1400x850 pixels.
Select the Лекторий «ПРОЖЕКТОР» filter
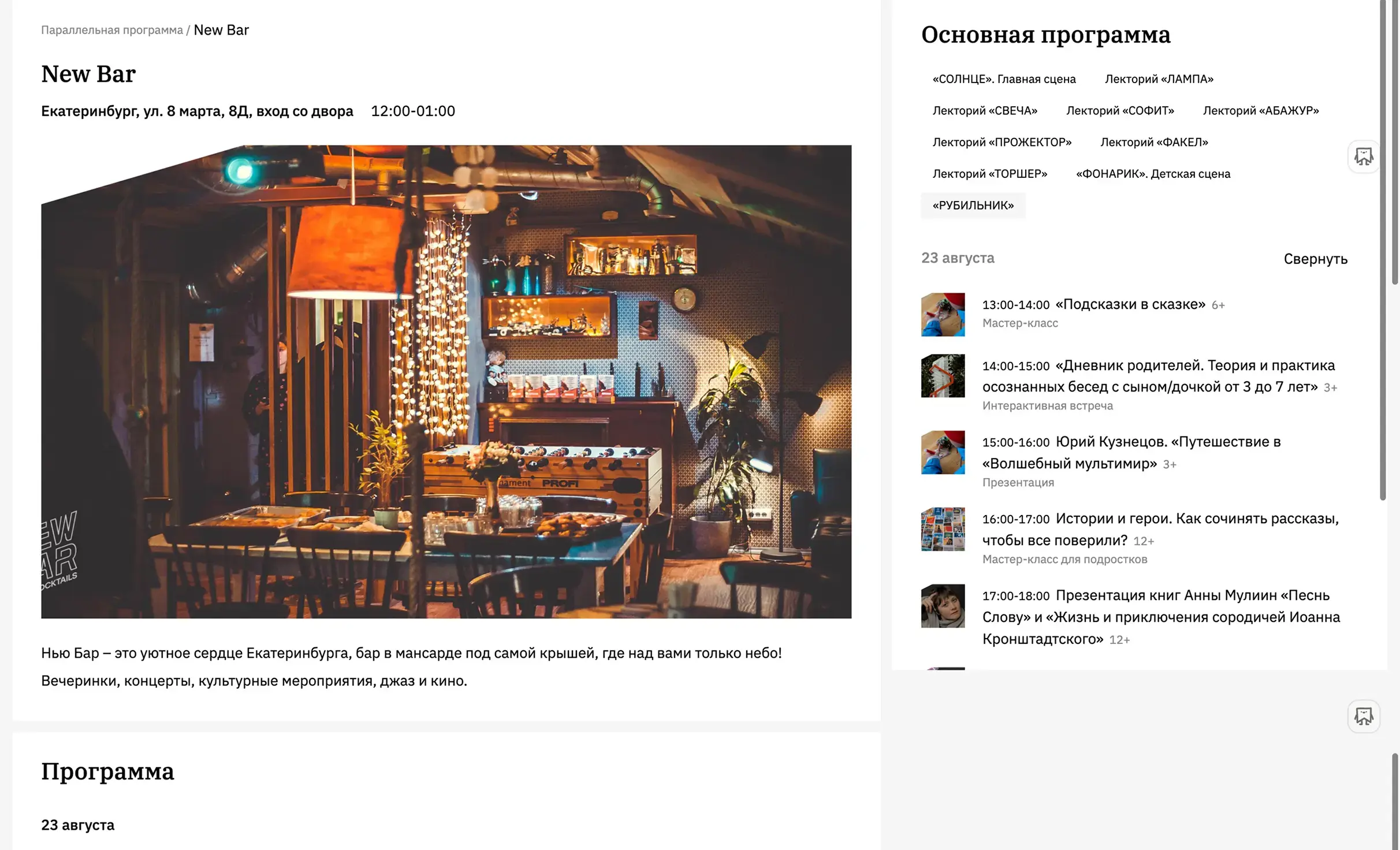pos(1002,141)
